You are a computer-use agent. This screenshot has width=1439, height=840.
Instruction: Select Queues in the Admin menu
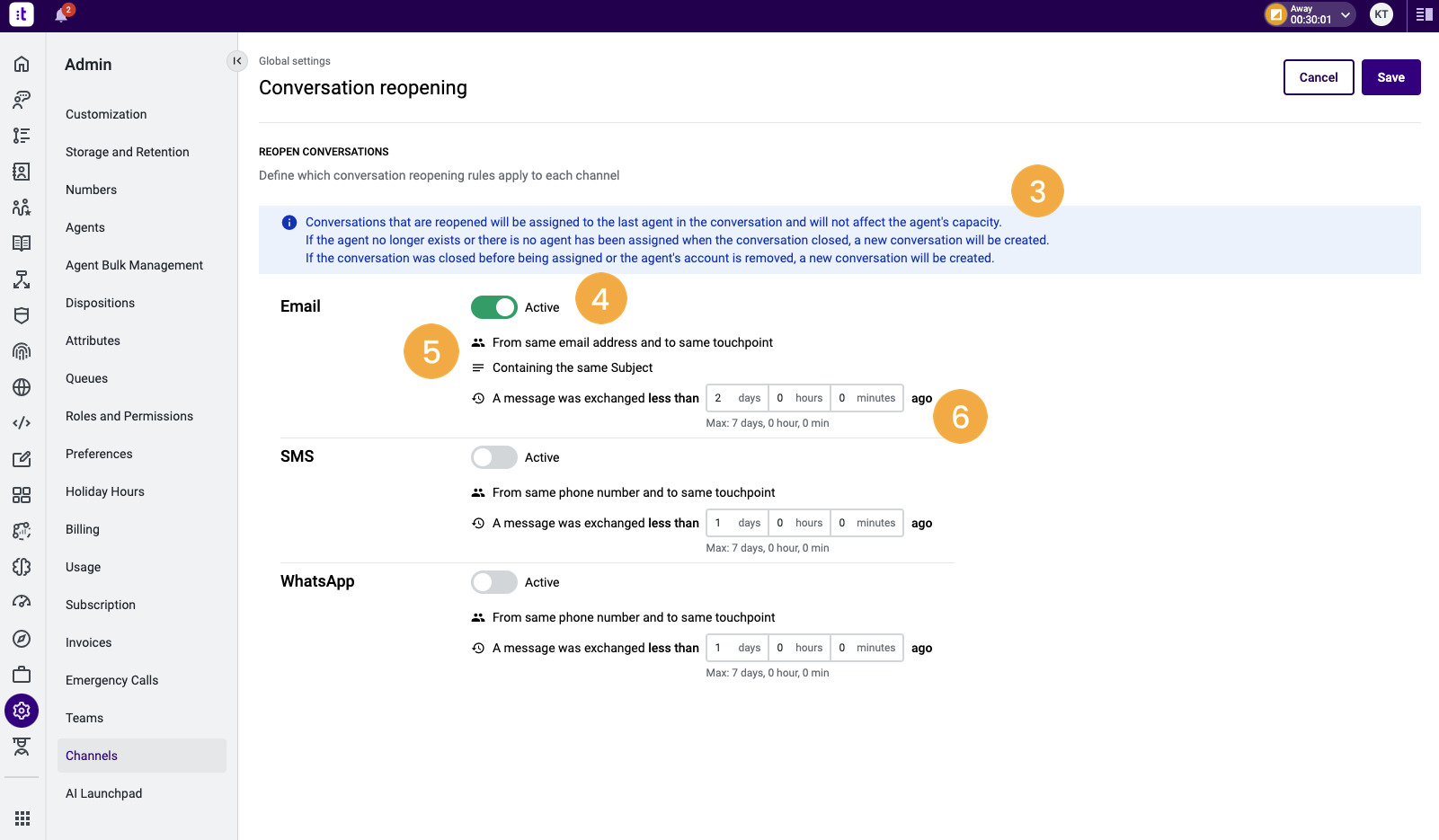(x=87, y=378)
